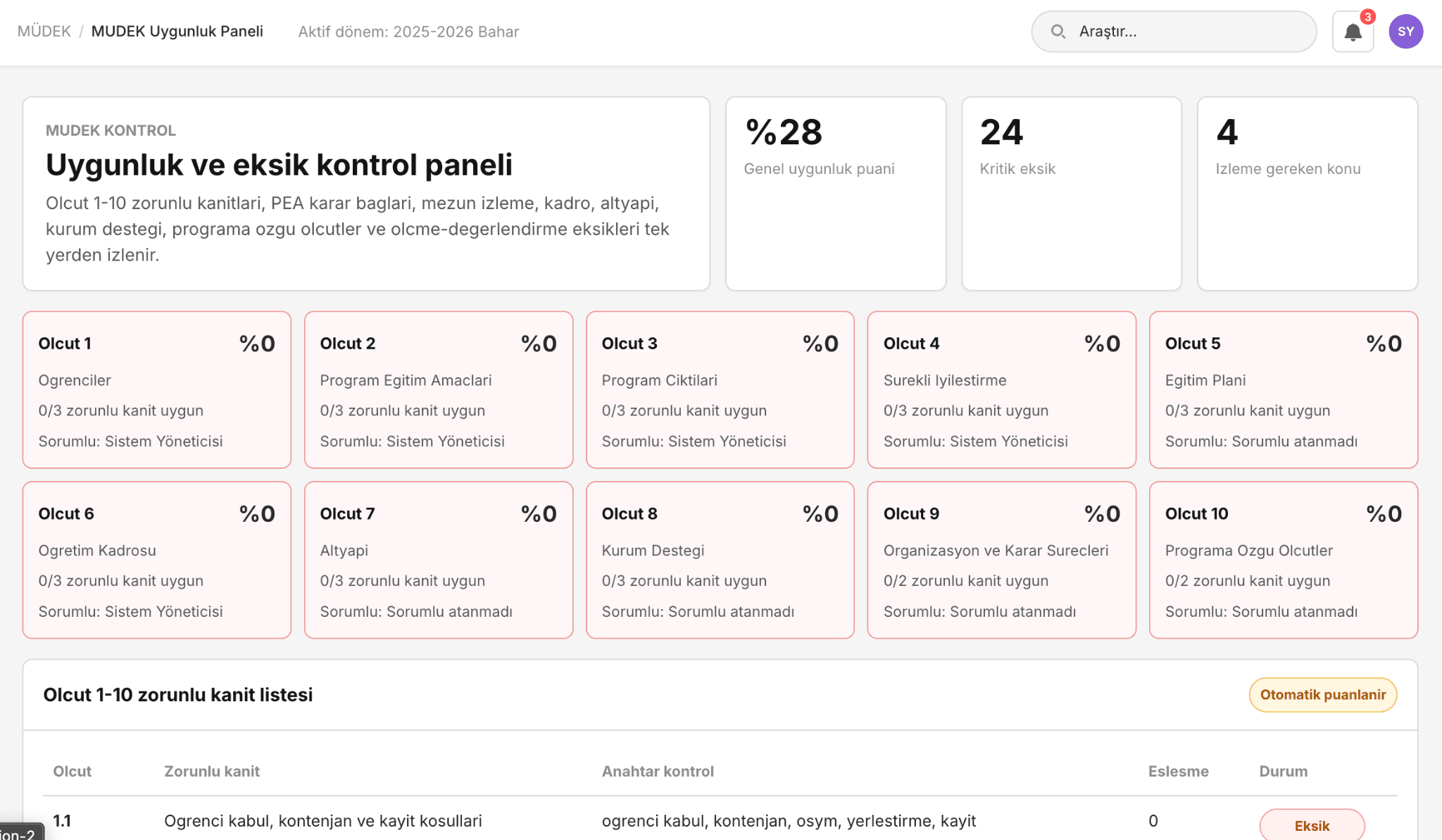Open the SY user avatar menu
Viewport: 1442px width, 840px height.
tap(1405, 32)
